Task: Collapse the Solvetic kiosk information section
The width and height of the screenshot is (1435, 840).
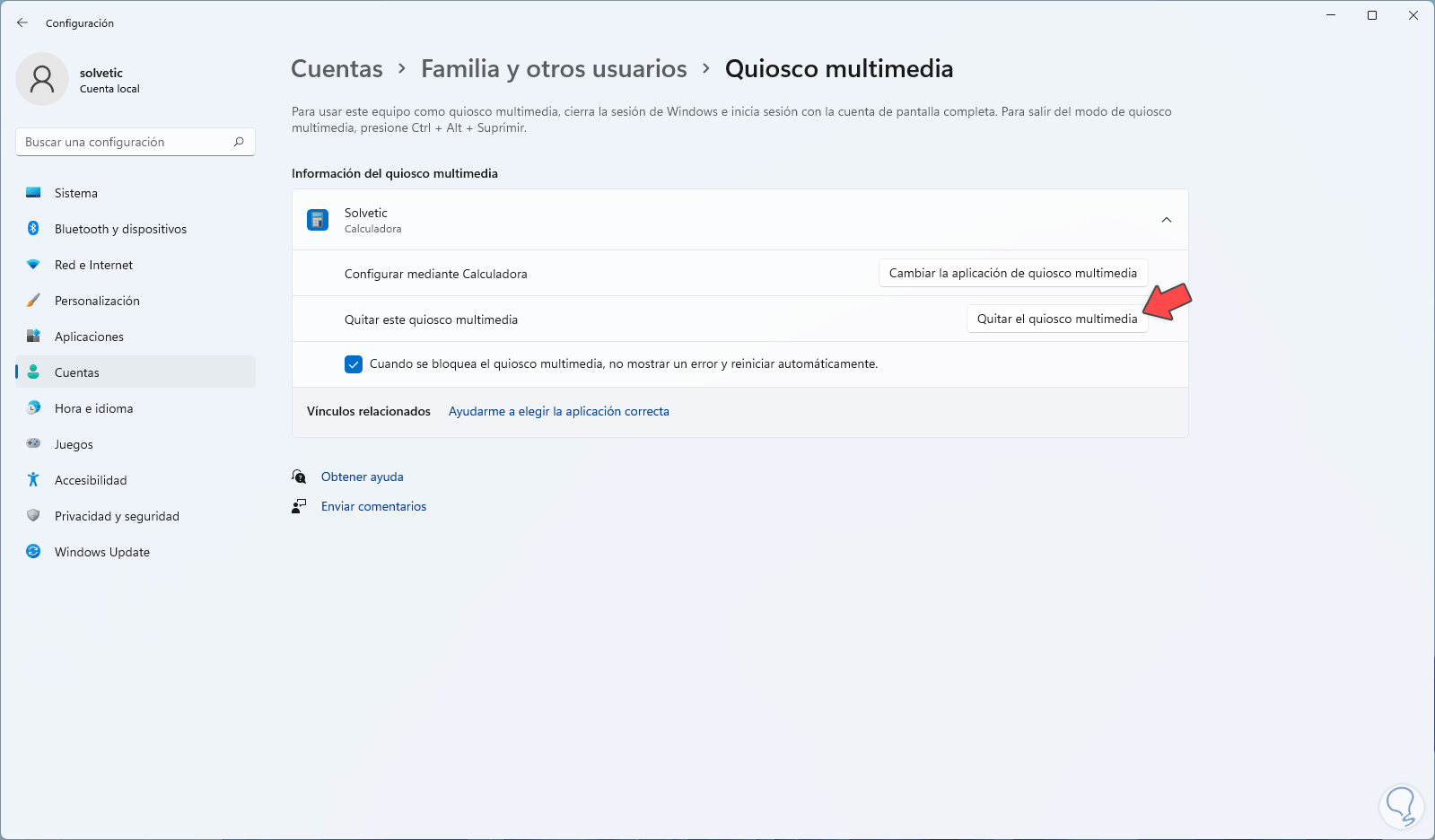Action: [x=1166, y=220]
